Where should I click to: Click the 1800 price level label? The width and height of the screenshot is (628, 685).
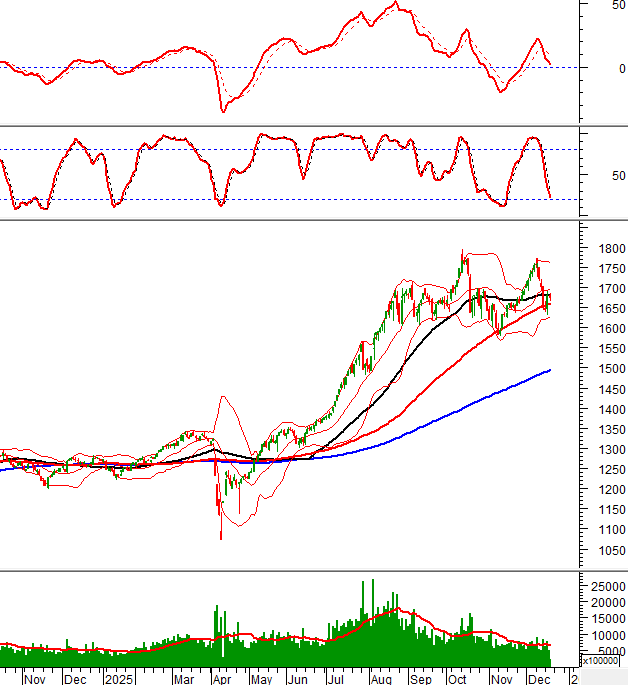point(601,248)
